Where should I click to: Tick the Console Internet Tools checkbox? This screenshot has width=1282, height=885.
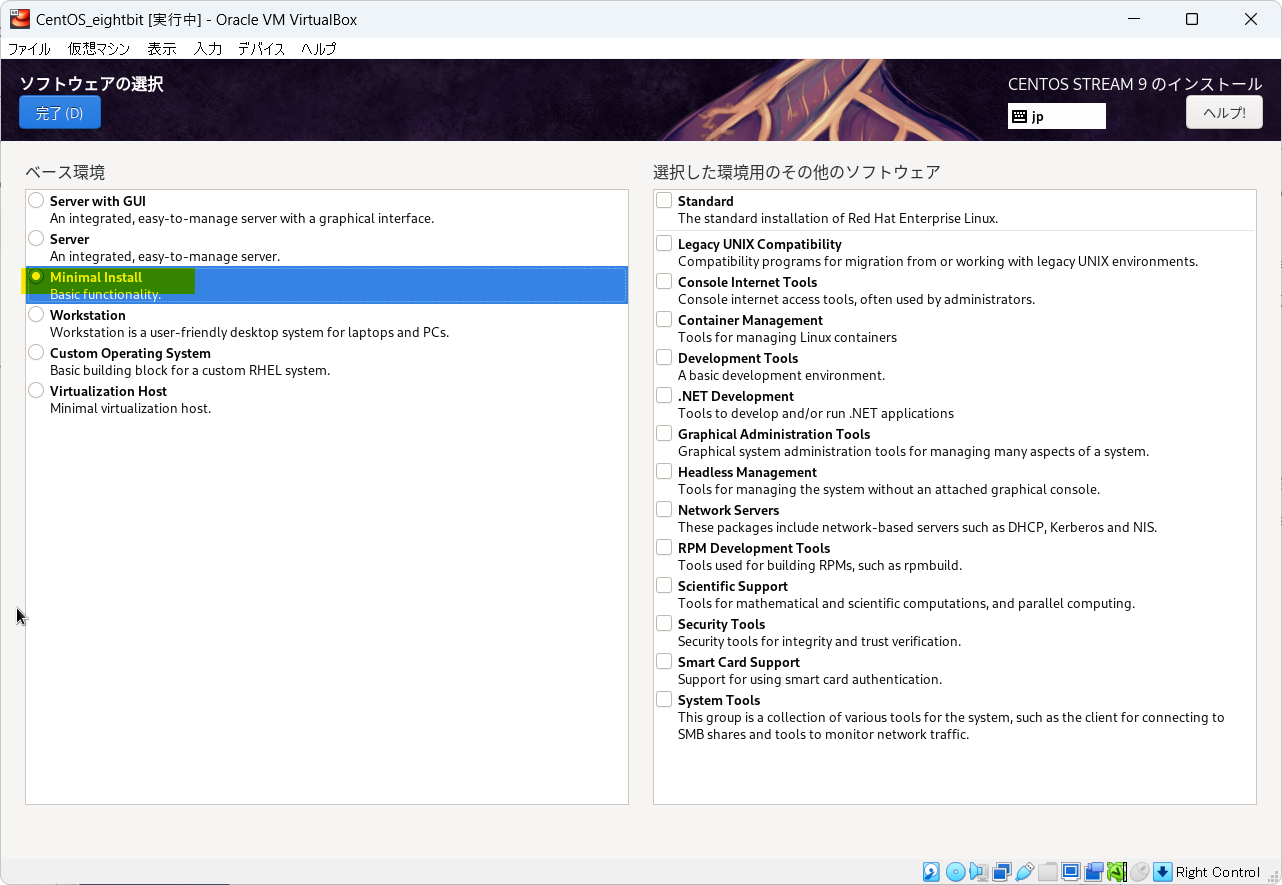tap(664, 281)
